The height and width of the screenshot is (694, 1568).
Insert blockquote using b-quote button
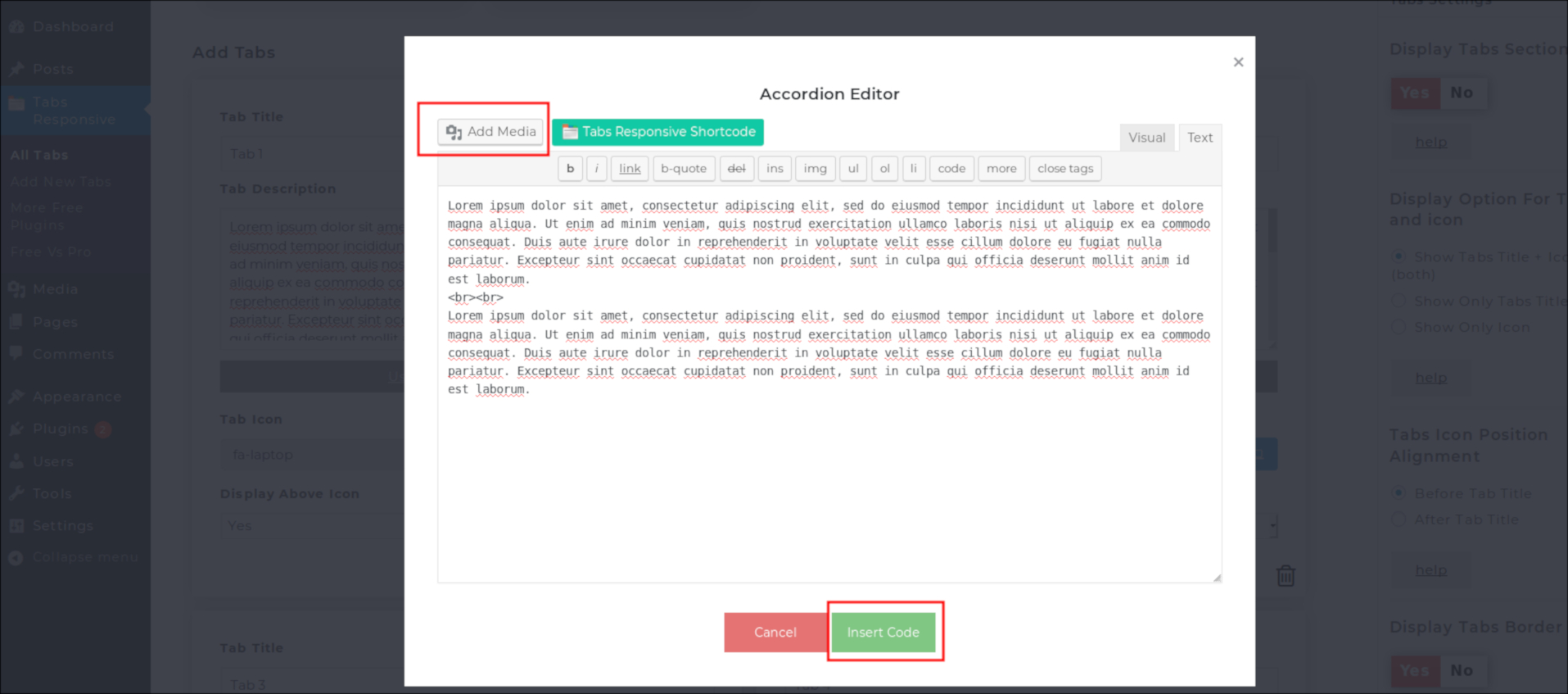[x=684, y=169]
